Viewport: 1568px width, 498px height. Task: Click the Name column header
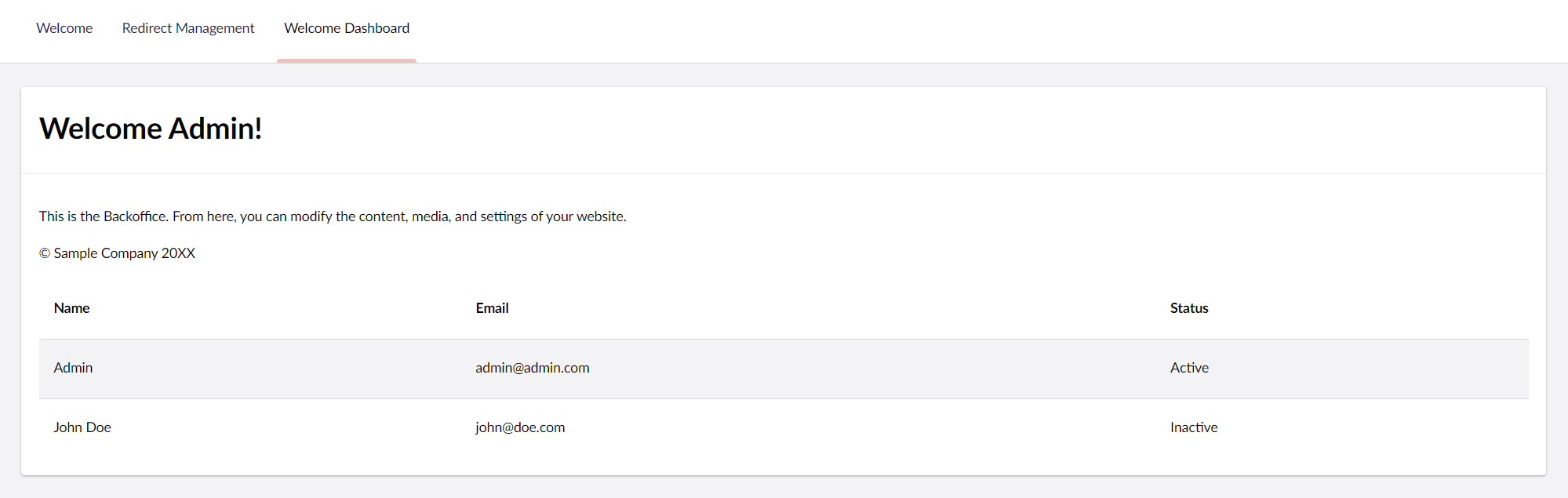(71, 308)
